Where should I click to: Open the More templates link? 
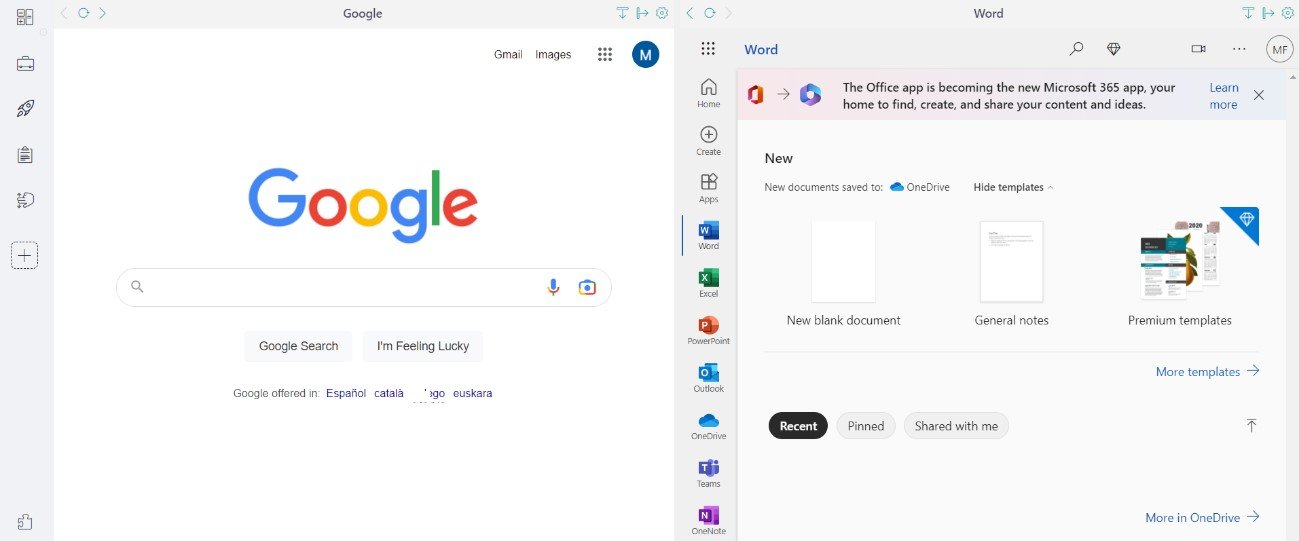pos(1207,371)
